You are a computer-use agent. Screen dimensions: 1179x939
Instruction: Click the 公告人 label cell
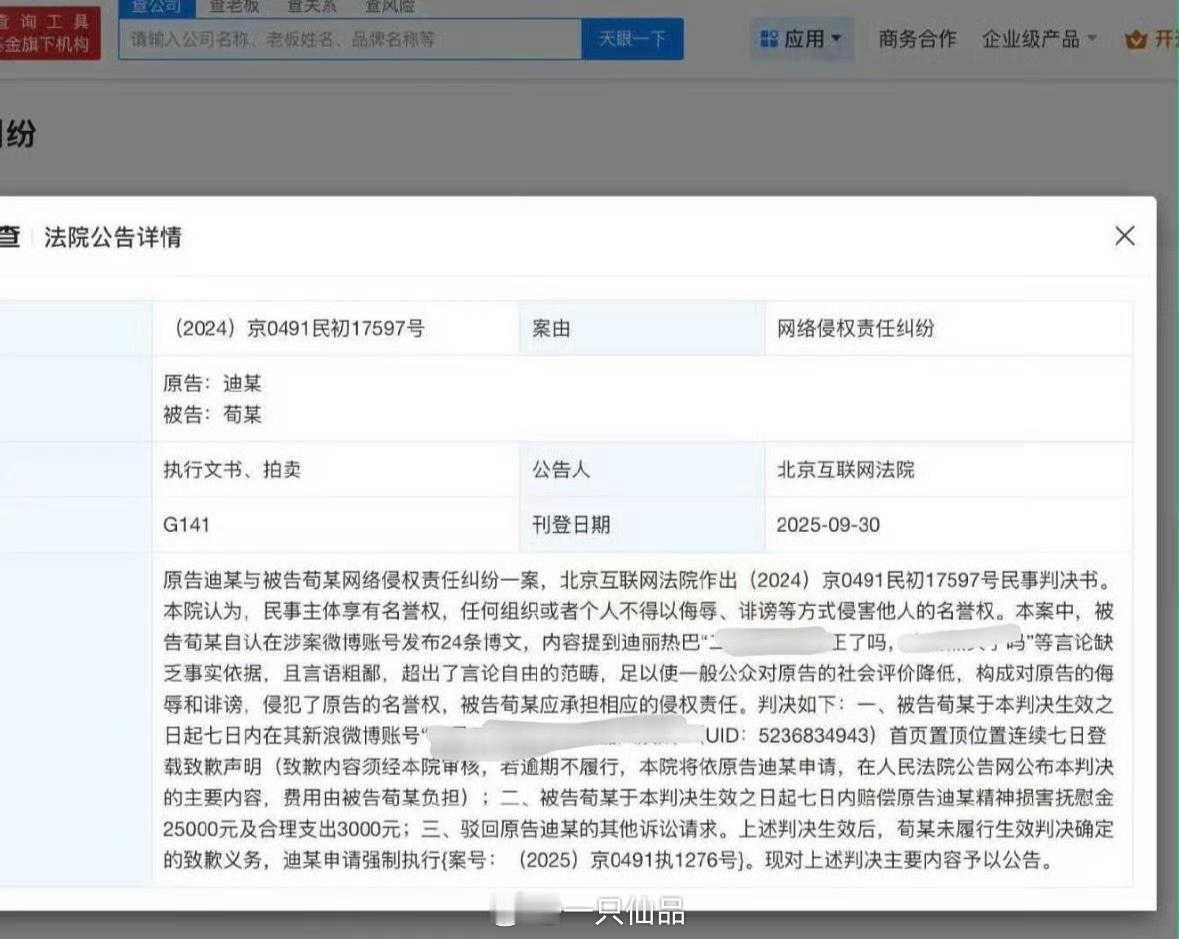[x=641, y=470]
